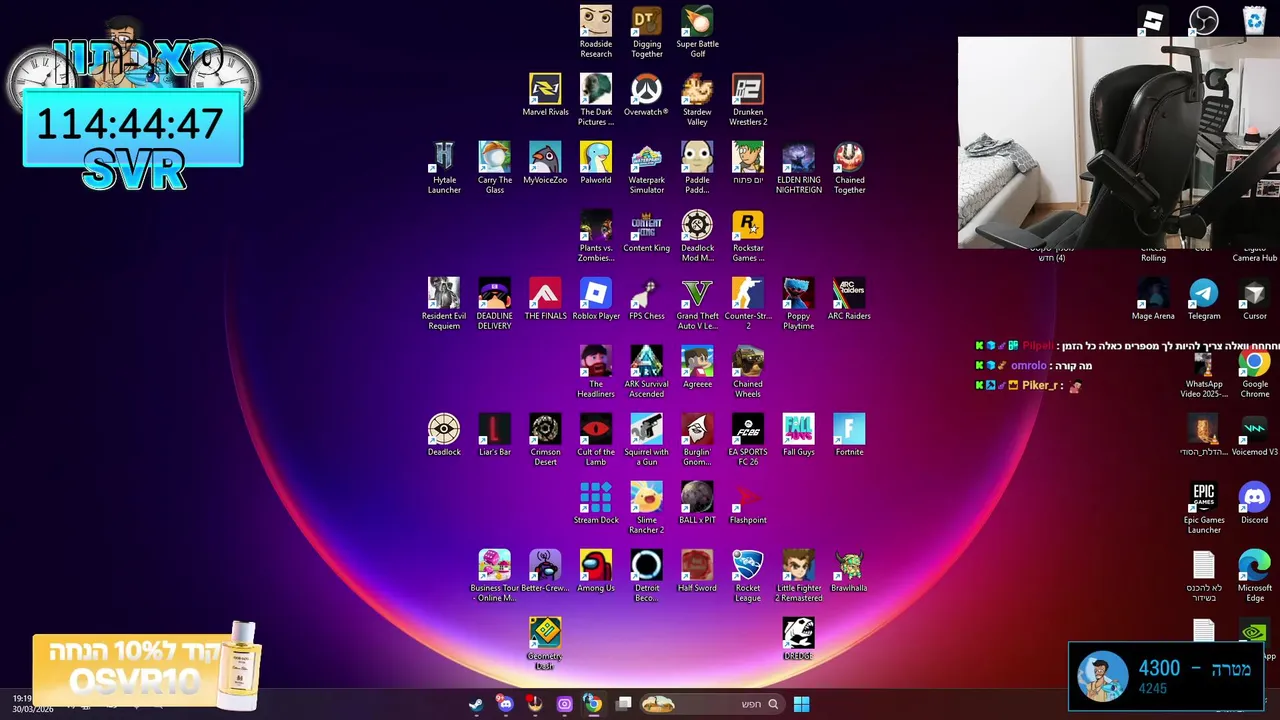Open the Super Battle Golf shortcut
The image size is (1280, 720).
click(697, 21)
